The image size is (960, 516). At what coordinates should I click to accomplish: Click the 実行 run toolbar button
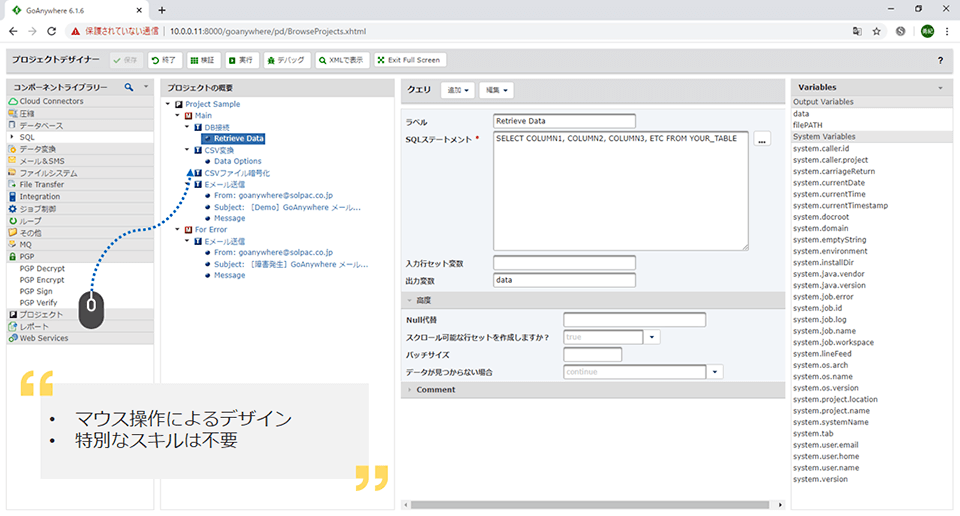tap(241, 60)
